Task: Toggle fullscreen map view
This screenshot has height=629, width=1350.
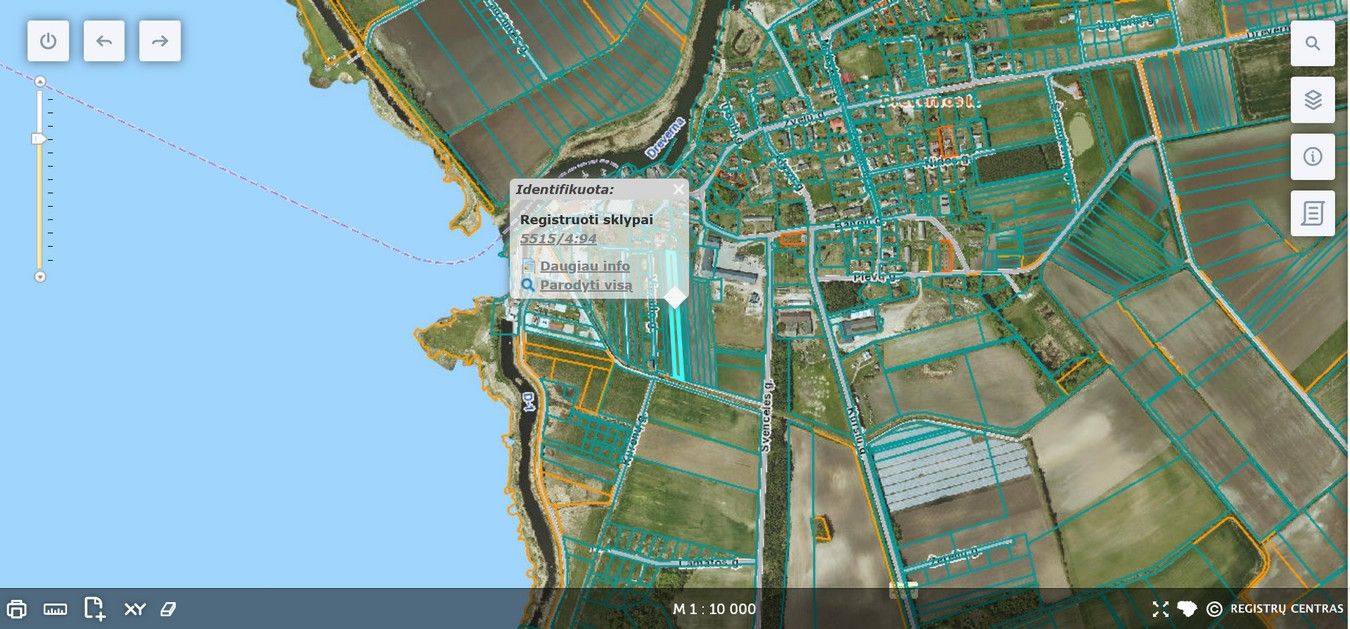Action: 1160,609
